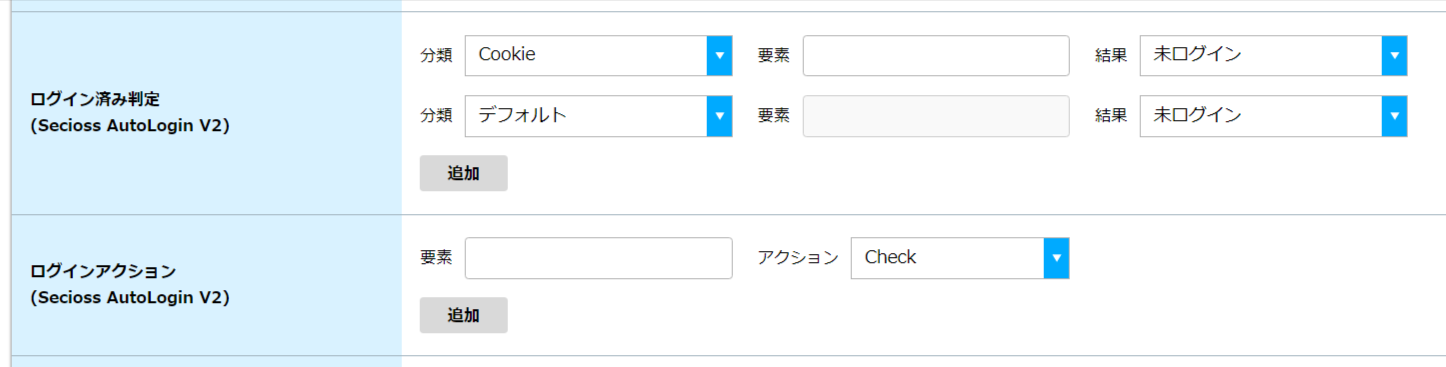
Task: Click 追加 under ログインアクション
Action: pyautogui.click(x=463, y=315)
